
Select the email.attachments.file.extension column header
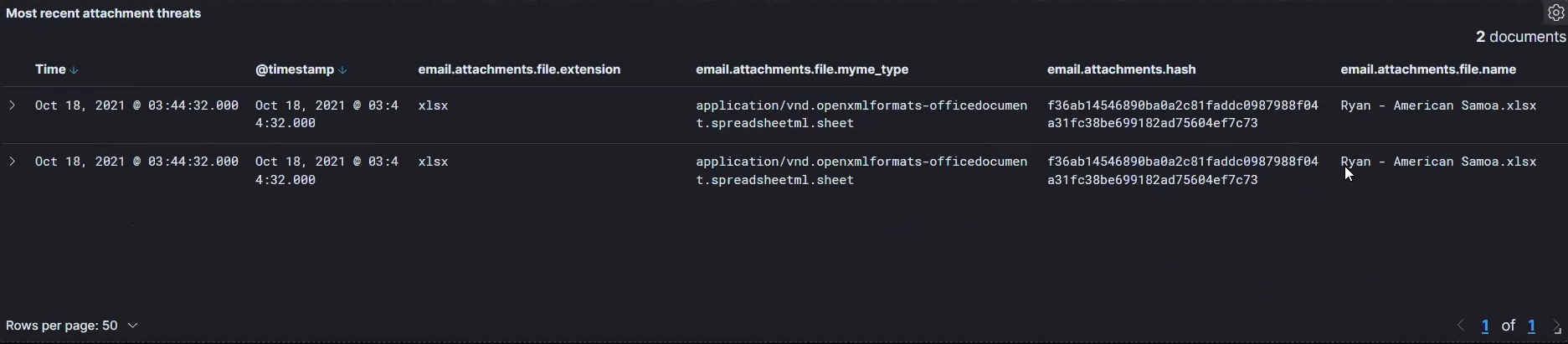pyautogui.click(x=519, y=69)
